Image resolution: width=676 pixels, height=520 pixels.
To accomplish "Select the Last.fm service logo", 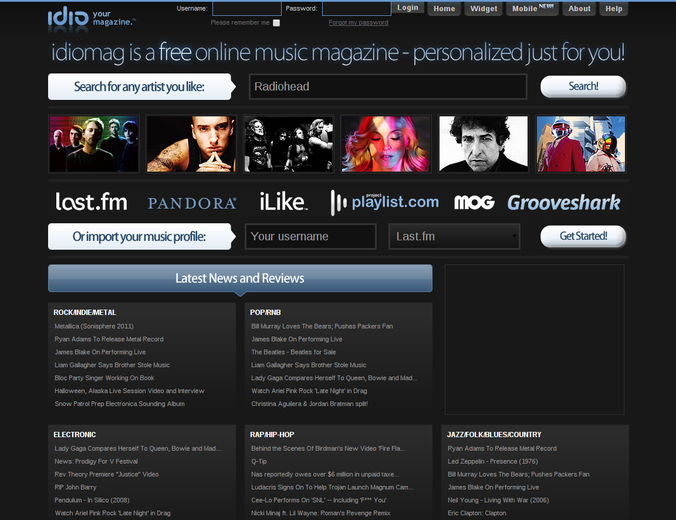I will pyautogui.click(x=91, y=202).
